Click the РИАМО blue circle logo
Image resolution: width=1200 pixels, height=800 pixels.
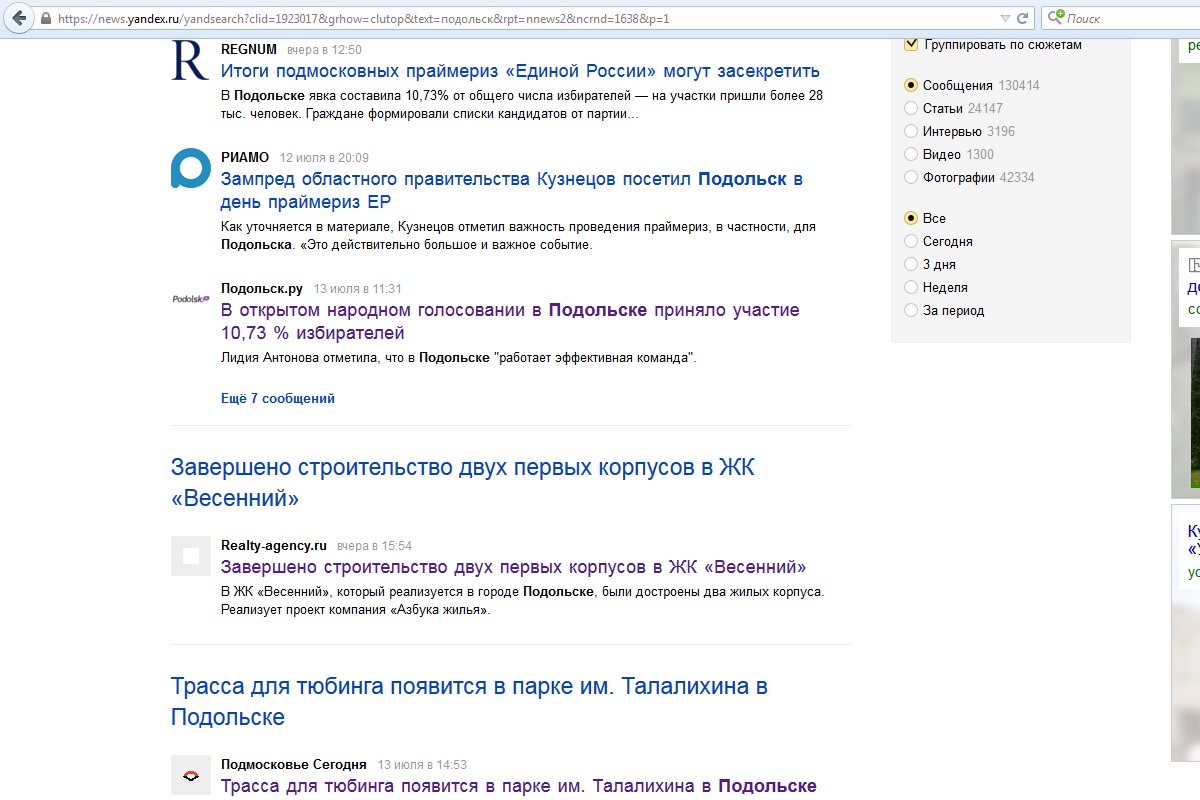[190, 168]
